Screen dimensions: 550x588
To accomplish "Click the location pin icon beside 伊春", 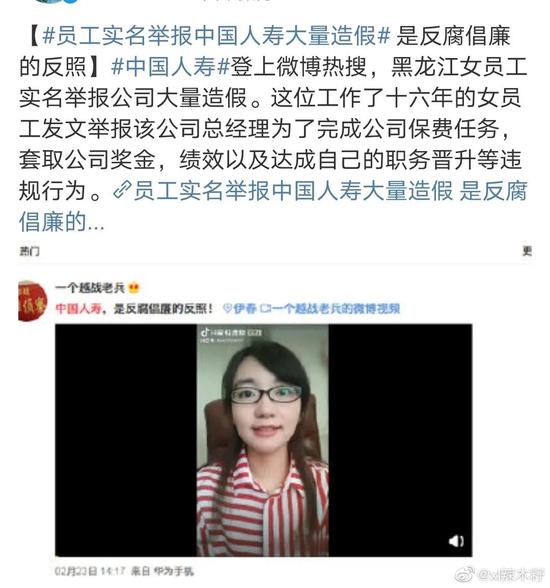I will 227,308.
